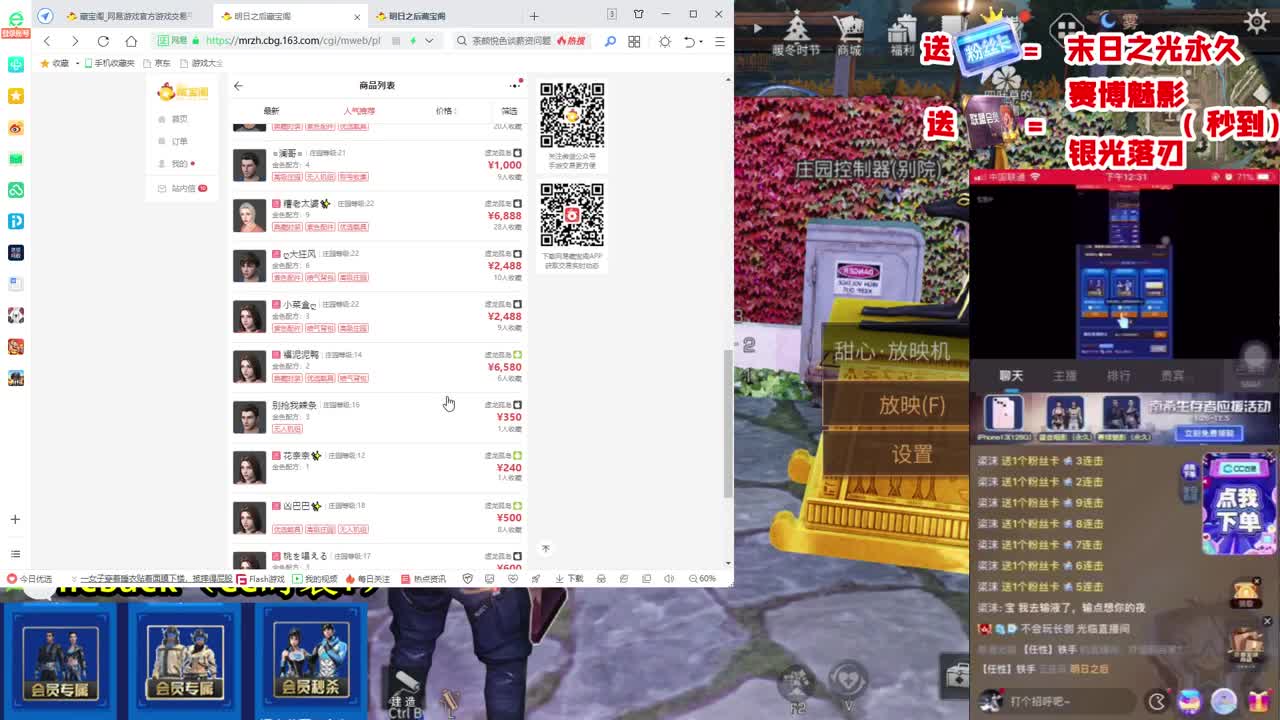Image resolution: width=1280 pixels, height=720 pixels.
Task: Open the ¥350 account listing
Action: (378, 418)
